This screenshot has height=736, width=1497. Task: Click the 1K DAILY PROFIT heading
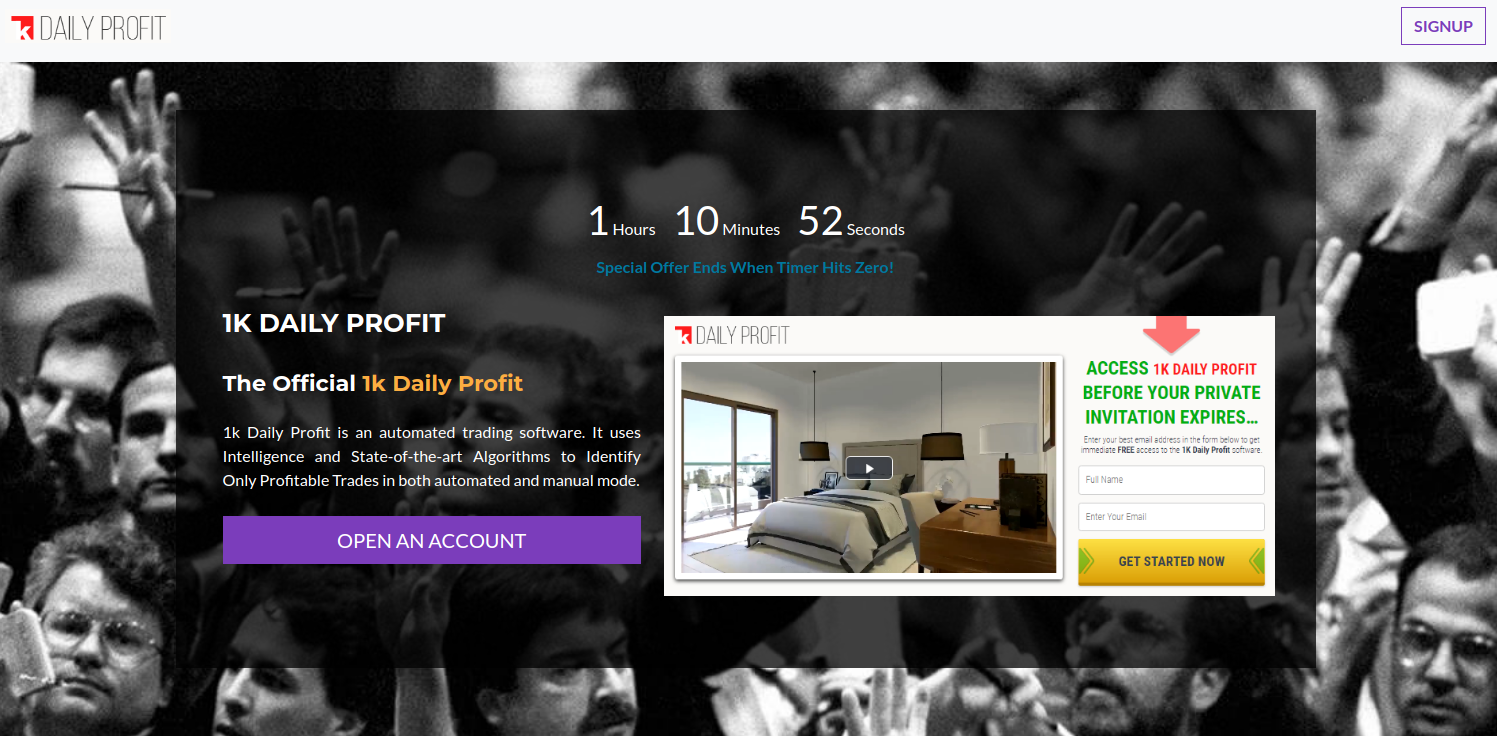tap(334, 323)
